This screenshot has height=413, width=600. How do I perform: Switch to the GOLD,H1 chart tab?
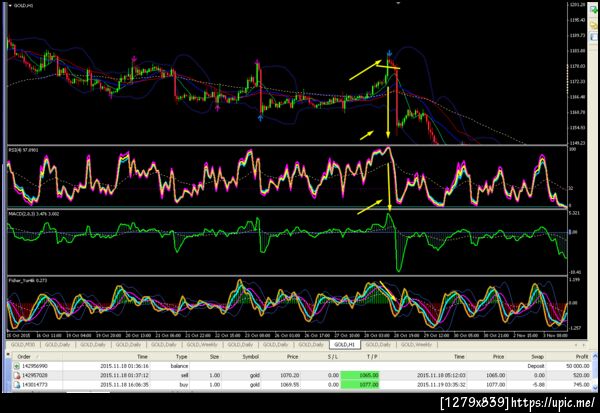(344, 345)
